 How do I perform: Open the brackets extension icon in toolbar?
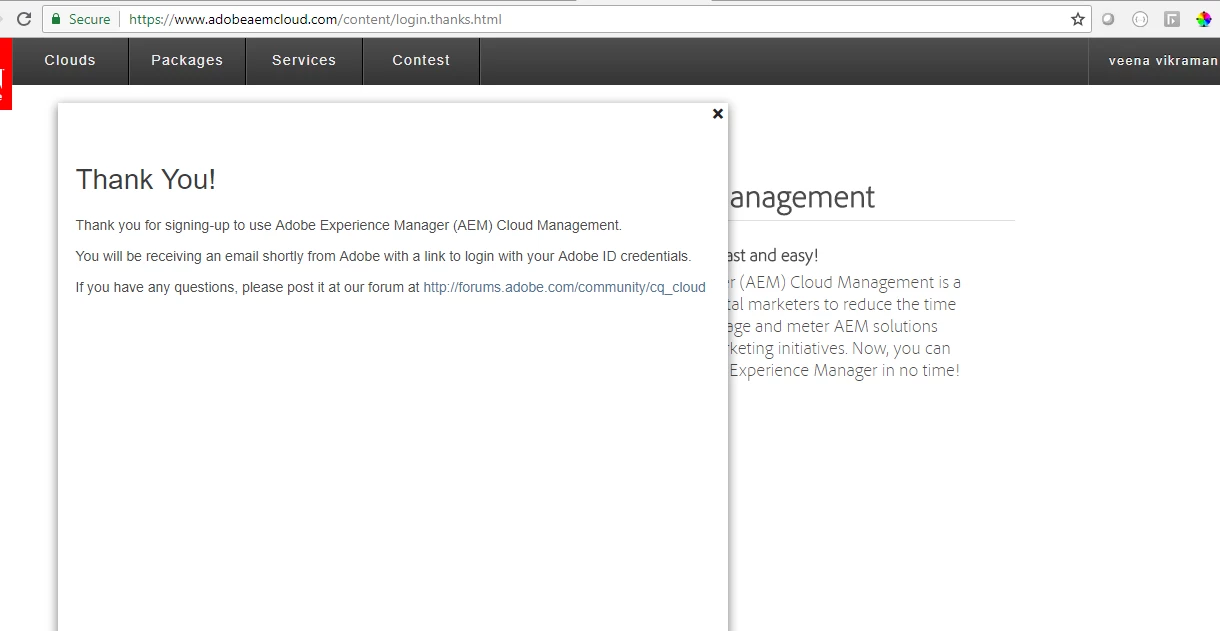pyautogui.click(x=1140, y=19)
